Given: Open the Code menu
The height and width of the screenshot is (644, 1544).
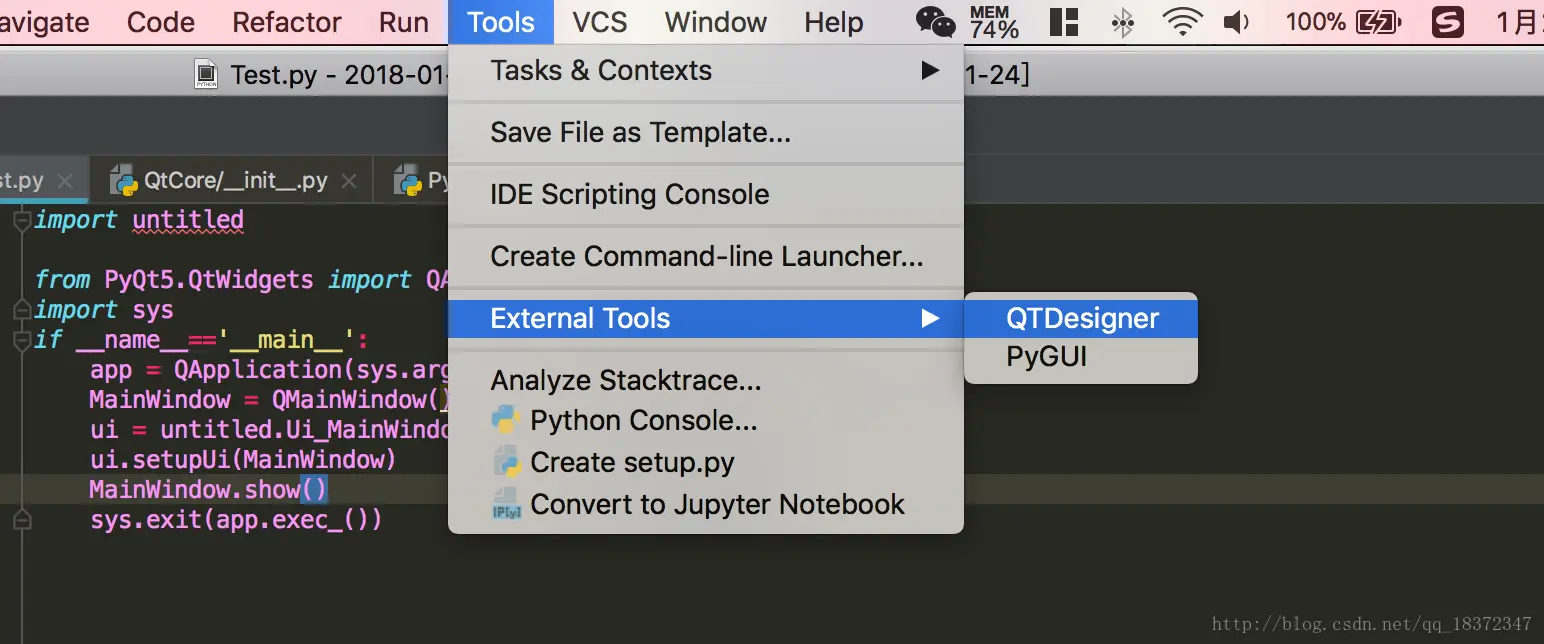Looking at the screenshot, I should tap(161, 22).
